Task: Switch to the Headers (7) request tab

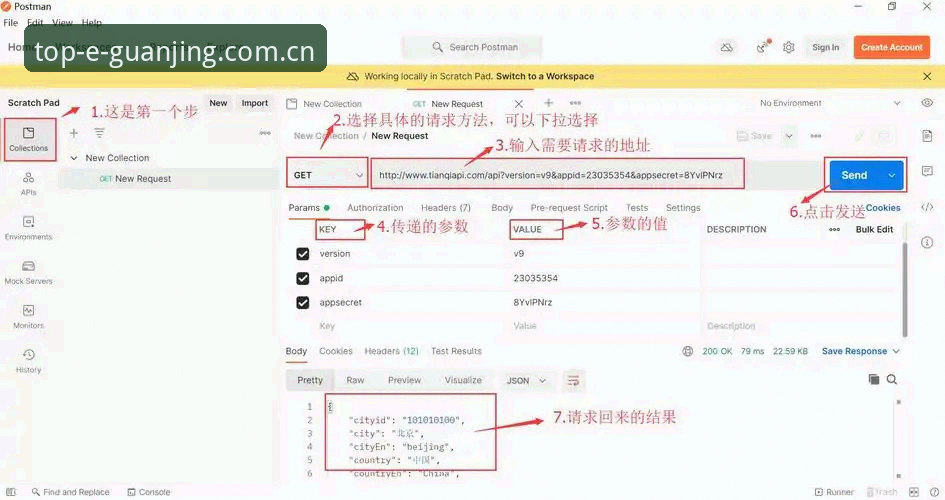Action: 445,208
